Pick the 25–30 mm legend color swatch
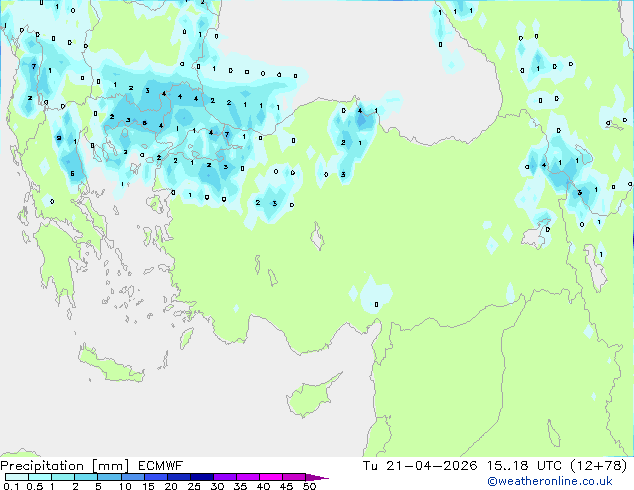The image size is (634, 490). (202, 477)
